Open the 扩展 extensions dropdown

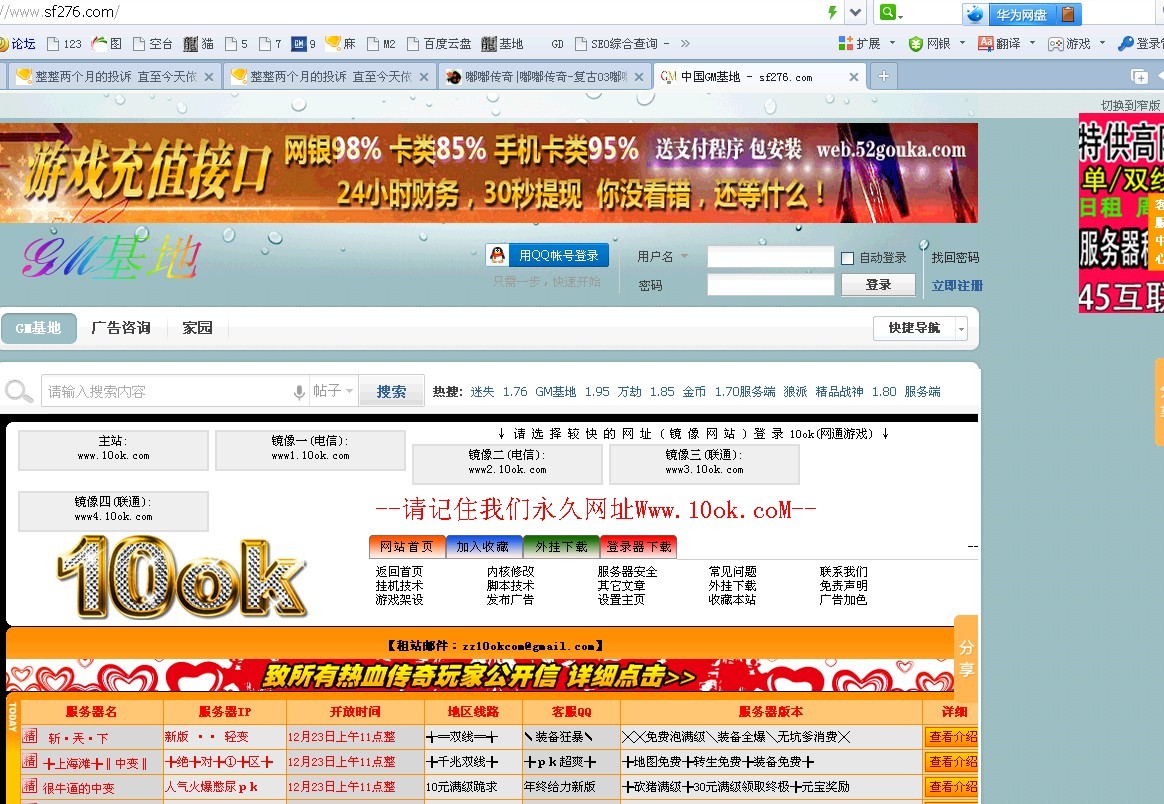point(866,44)
